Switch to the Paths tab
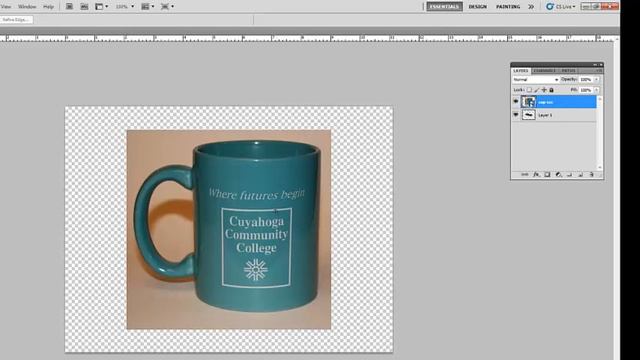 [569, 71]
